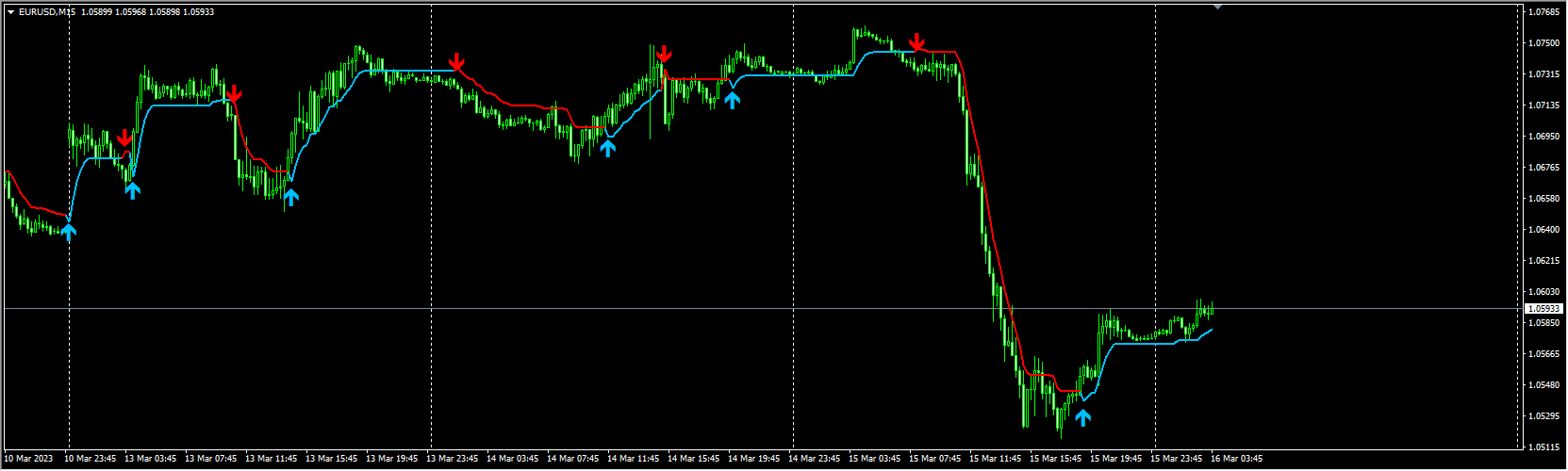Click the 1.06580 price axis label
The width and height of the screenshot is (1568, 471).
[x=1543, y=199]
